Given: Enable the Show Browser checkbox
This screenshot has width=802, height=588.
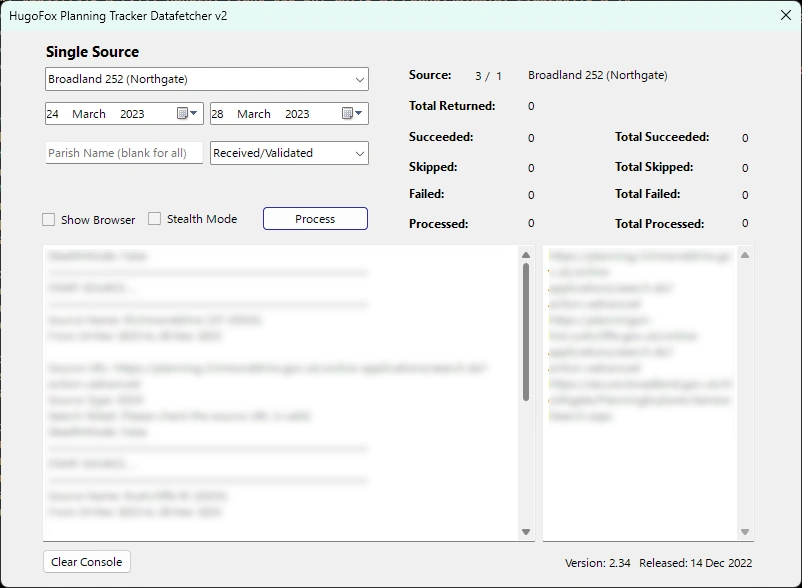Looking at the screenshot, I should pos(49,220).
